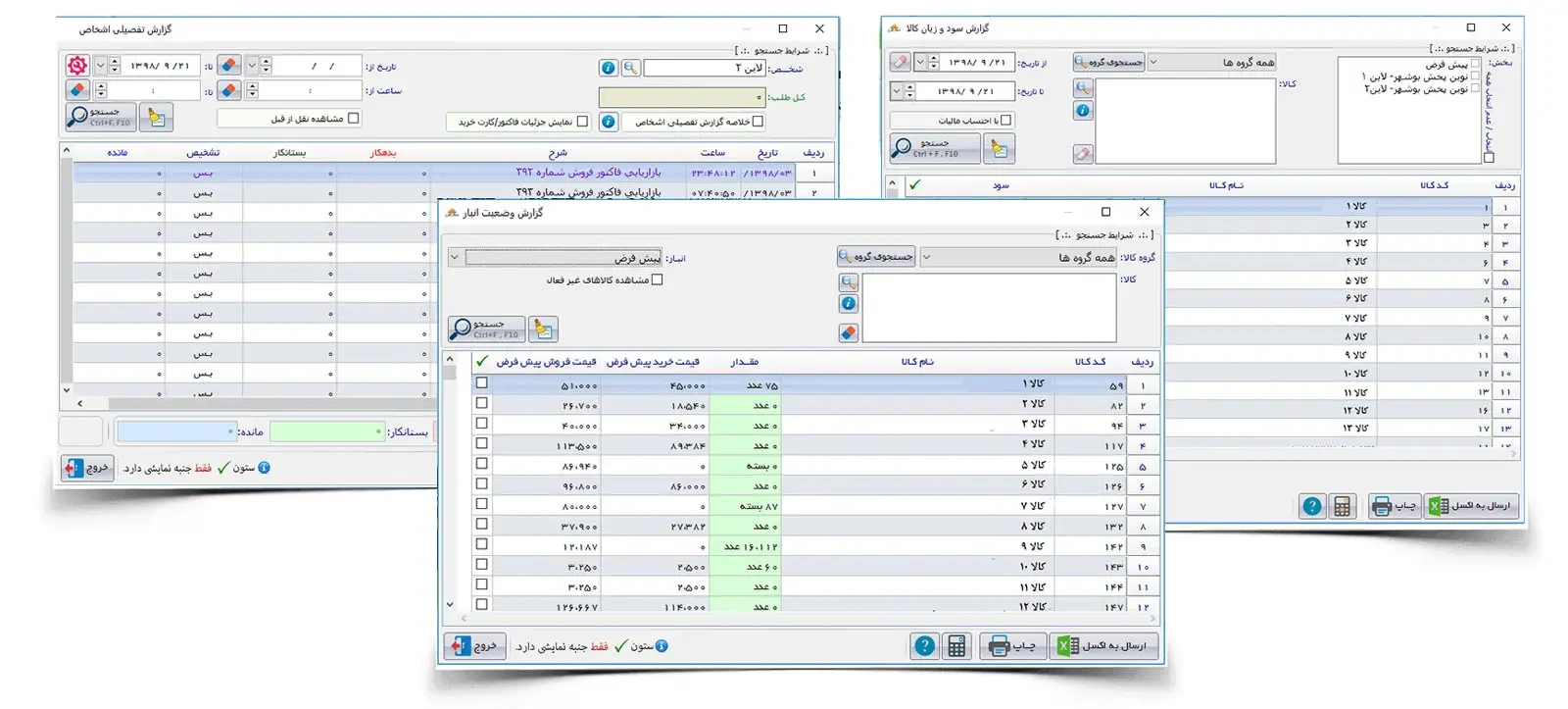Click the brush clear icon in profit report

click(x=999, y=149)
